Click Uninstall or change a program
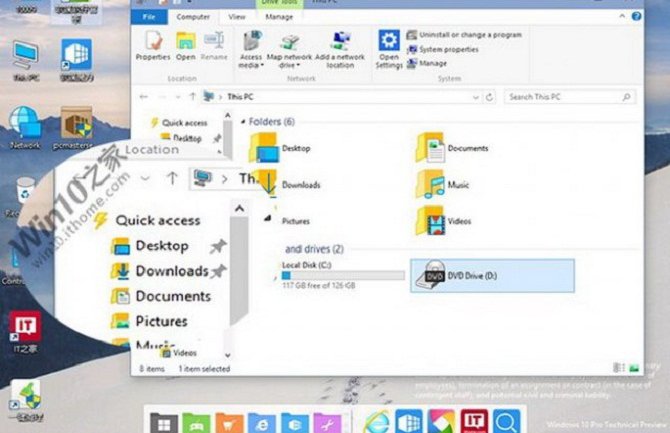 [464, 35]
